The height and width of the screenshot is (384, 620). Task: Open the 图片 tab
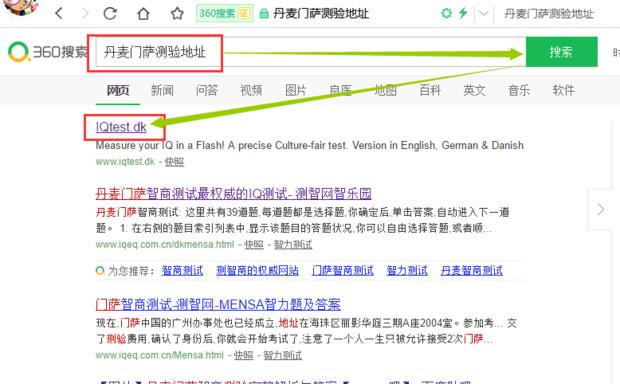(296, 90)
